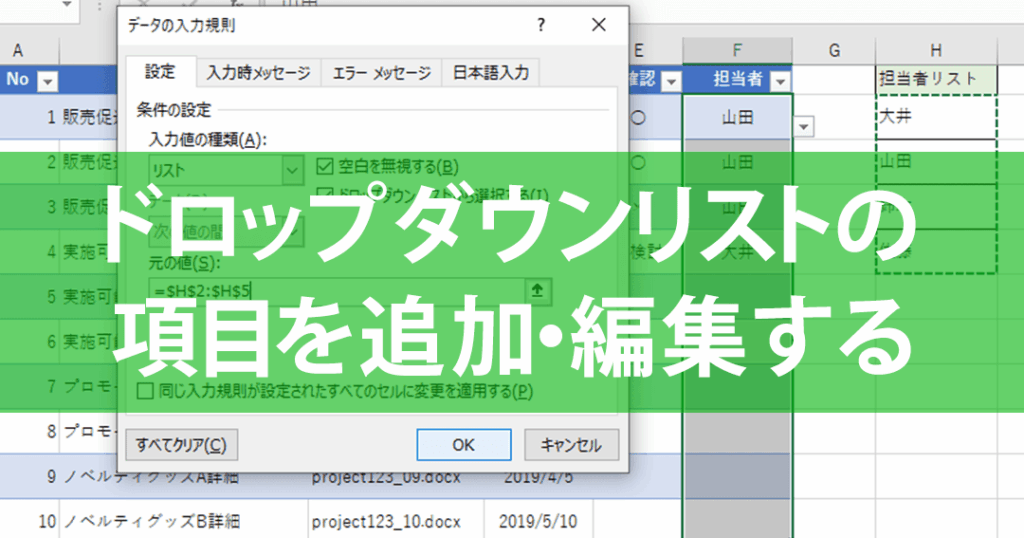Viewport: 1024px width, 538px height.
Task: Select cell F2 containing 山田
Action: 737,118
